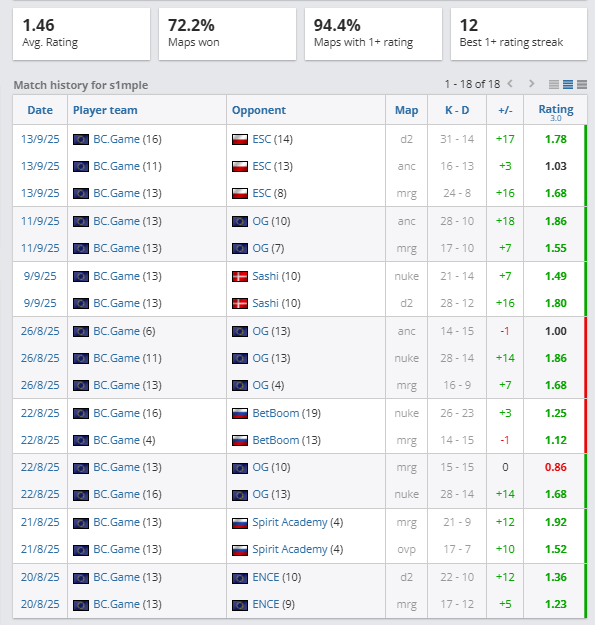The height and width of the screenshot is (625, 595).
Task: Click Russia flag on Spirit Academy ovp row
Action: click(240, 550)
